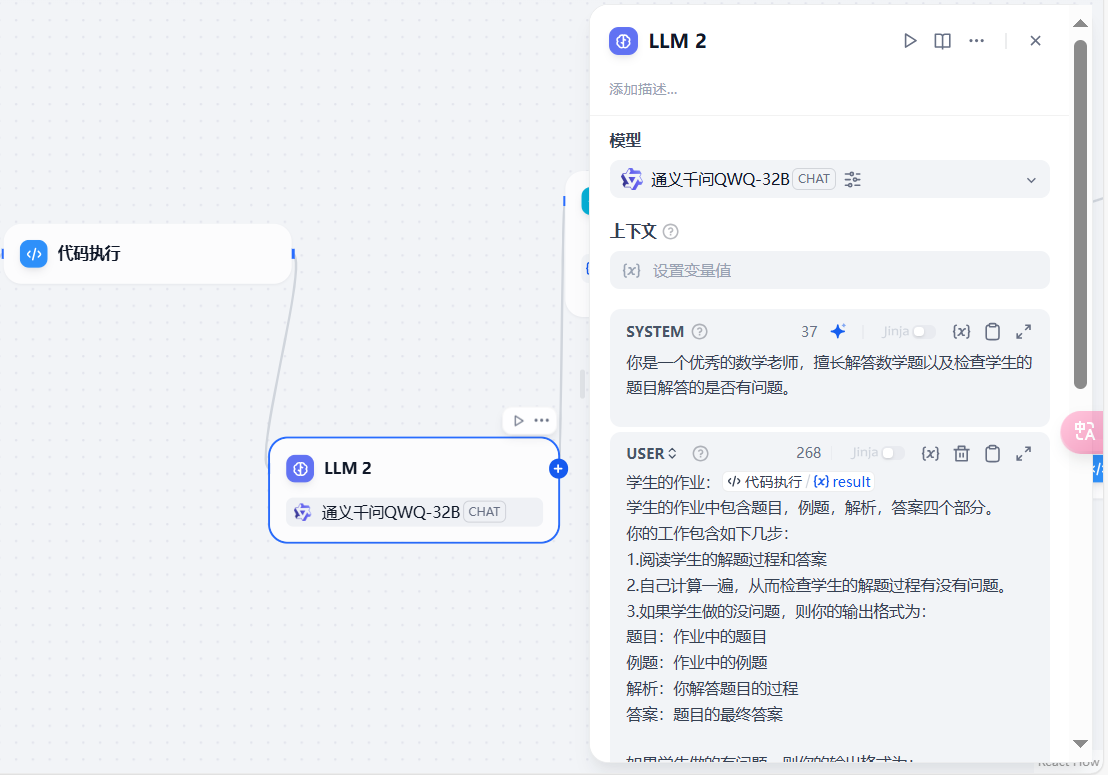Click the 设置变量值 context variable field
The width and height of the screenshot is (1108, 775).
pyautogui.click(x=829, y=270)
